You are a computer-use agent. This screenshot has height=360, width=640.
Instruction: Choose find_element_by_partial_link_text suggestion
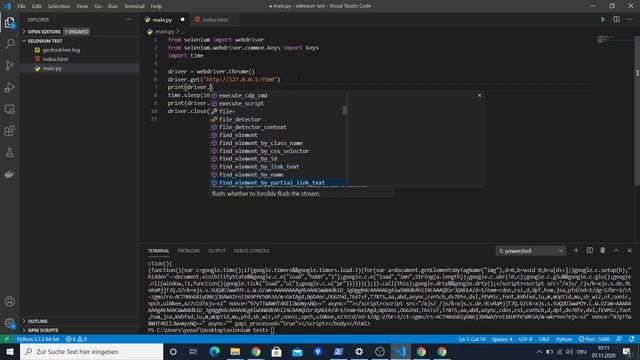[278, 182]
